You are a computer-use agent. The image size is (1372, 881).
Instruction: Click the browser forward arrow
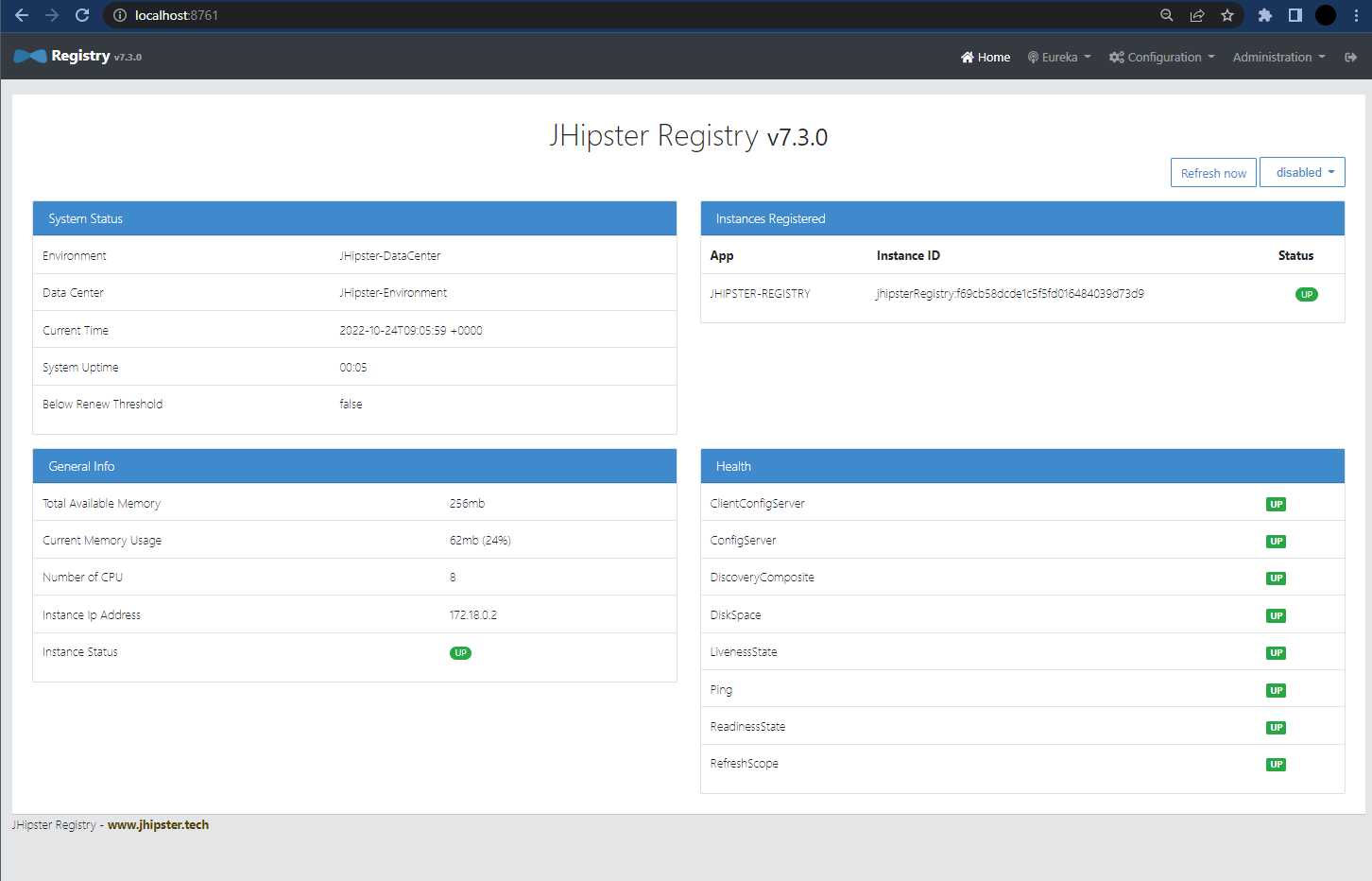point(52,15)
